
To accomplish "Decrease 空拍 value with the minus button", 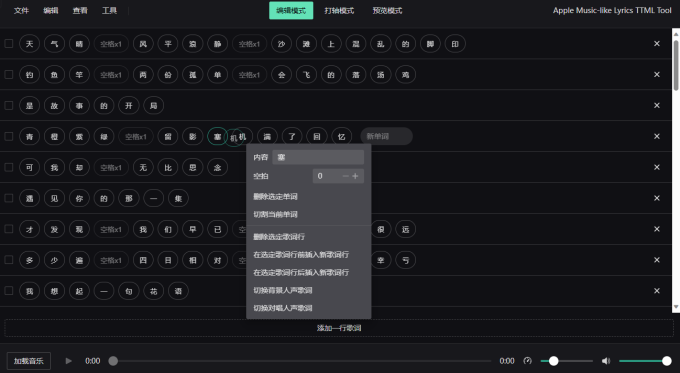I will pyautogui.click(x=346, y=176).
